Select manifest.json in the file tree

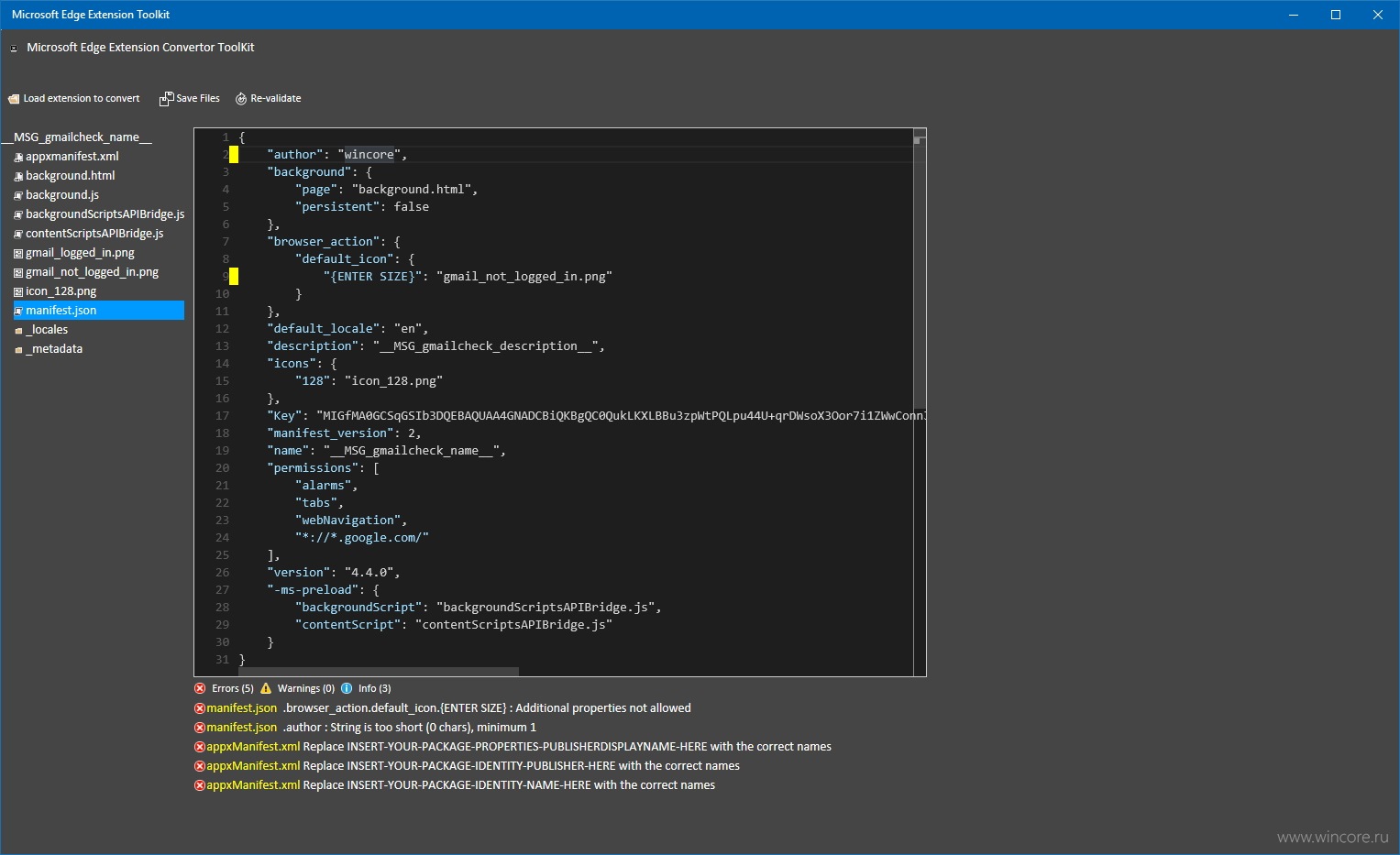(x=99, y=311)
